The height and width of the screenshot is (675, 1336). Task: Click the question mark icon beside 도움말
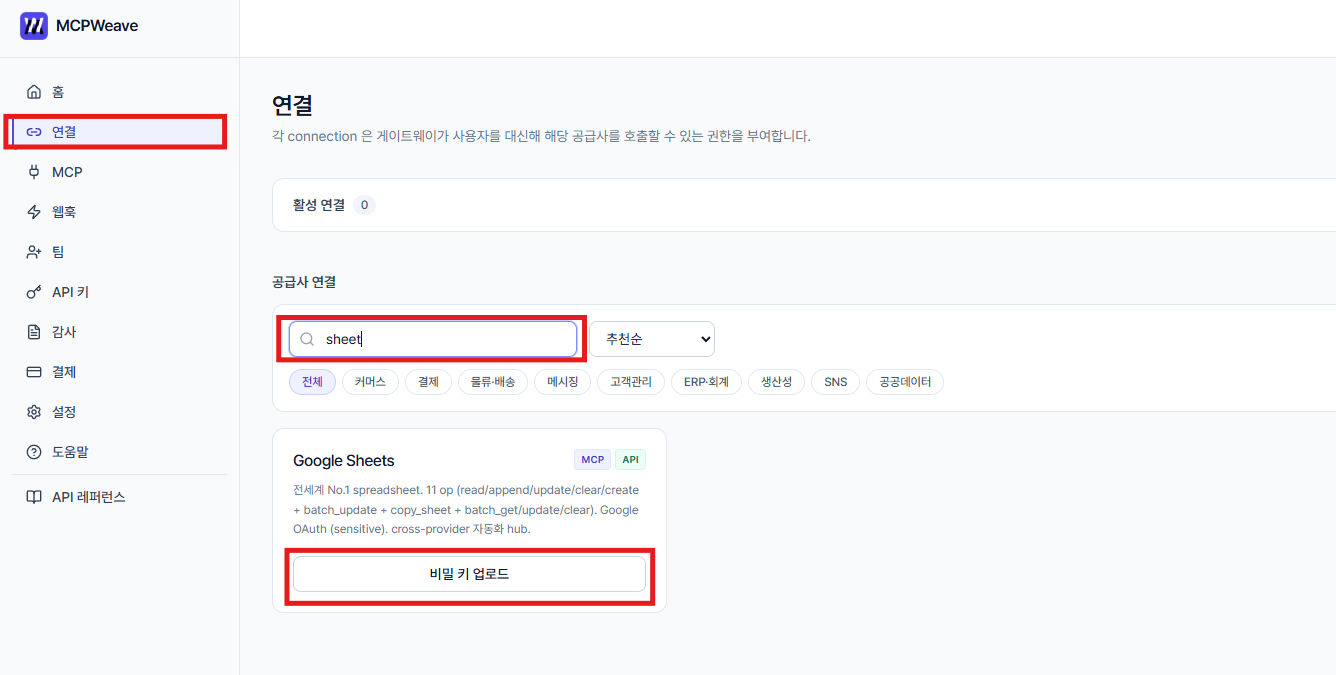[x=34, y=452]
